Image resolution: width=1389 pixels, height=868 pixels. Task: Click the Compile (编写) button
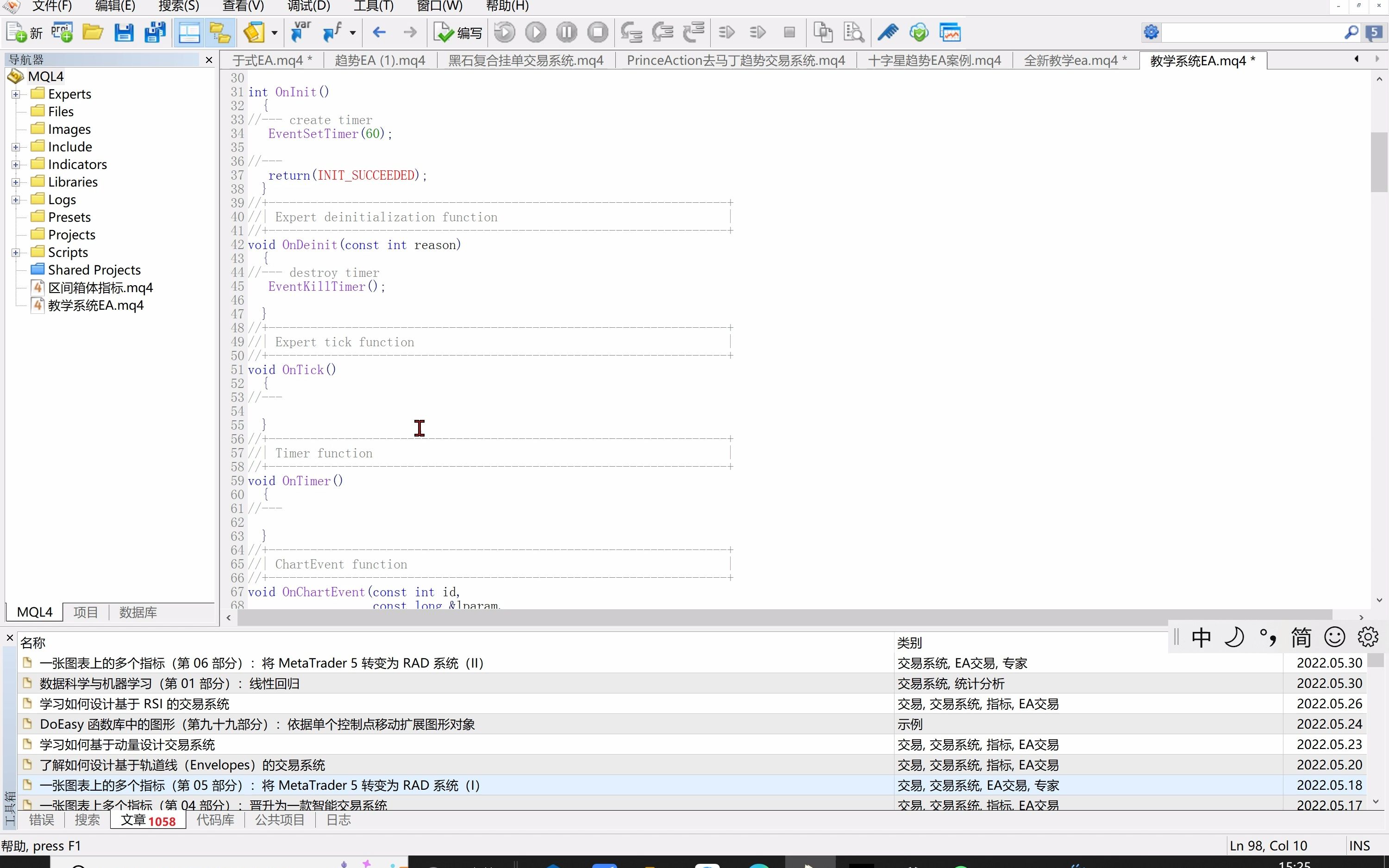457,33
